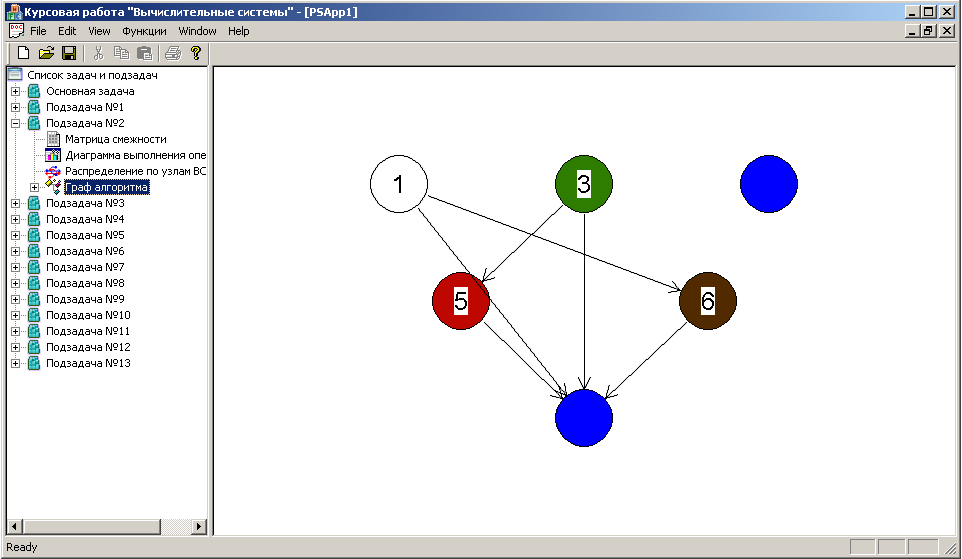The width and height of the screenshot is (962, 559).
Task: Click the Список задач и подзадач root icon
Action: click(15, 75)
